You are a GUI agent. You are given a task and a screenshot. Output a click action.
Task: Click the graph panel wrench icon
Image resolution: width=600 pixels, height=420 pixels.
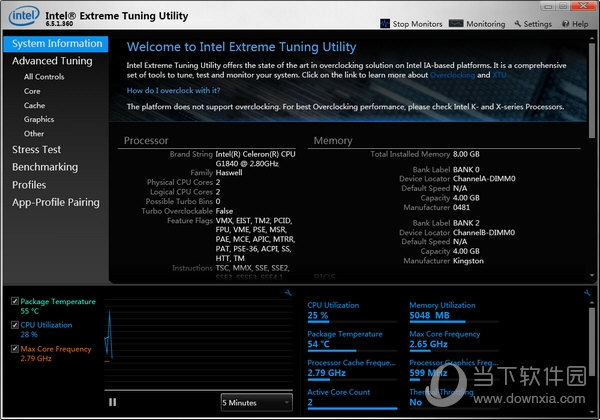click(288, 293)
